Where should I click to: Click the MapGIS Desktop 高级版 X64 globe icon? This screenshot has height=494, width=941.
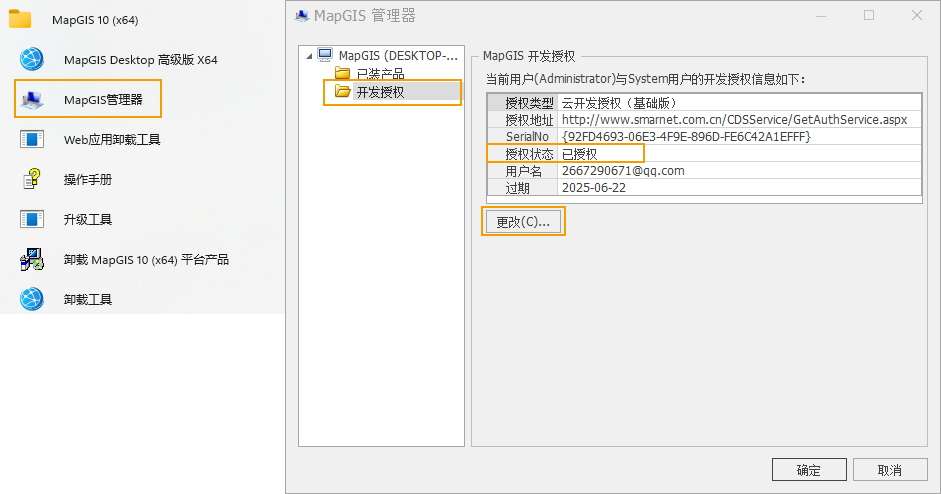(x=31, y=59)
